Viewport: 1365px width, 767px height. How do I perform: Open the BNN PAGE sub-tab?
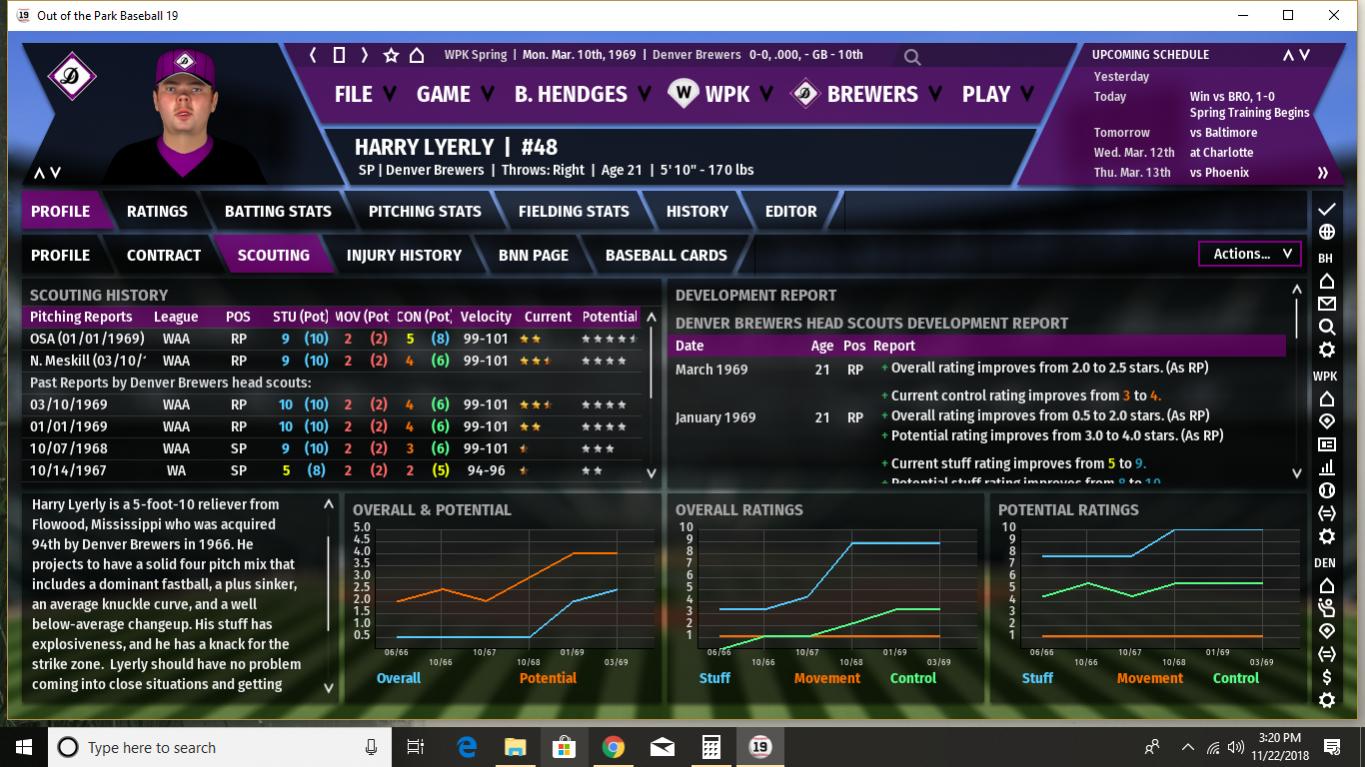[534, 255]
